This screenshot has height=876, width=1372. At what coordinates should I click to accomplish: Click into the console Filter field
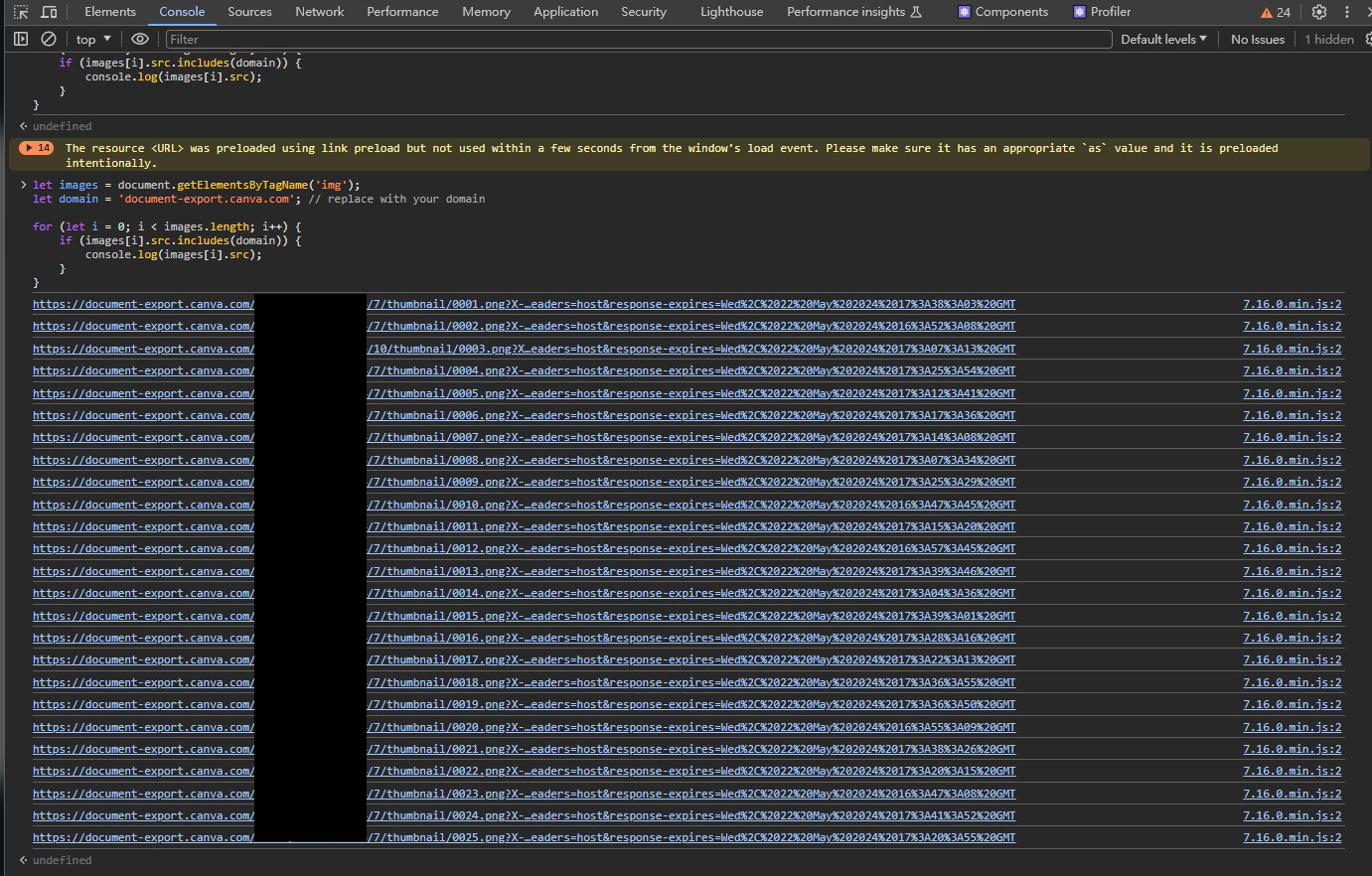click(x=636, y=39)
